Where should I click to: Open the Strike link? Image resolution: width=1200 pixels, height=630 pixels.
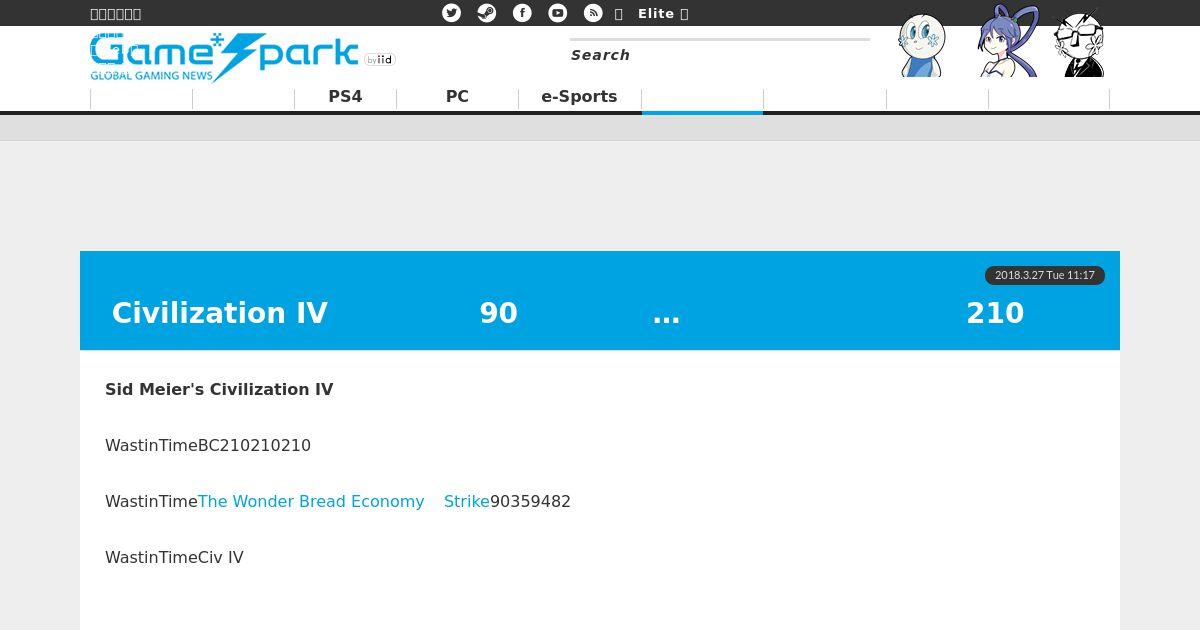[x=467, y=502]
